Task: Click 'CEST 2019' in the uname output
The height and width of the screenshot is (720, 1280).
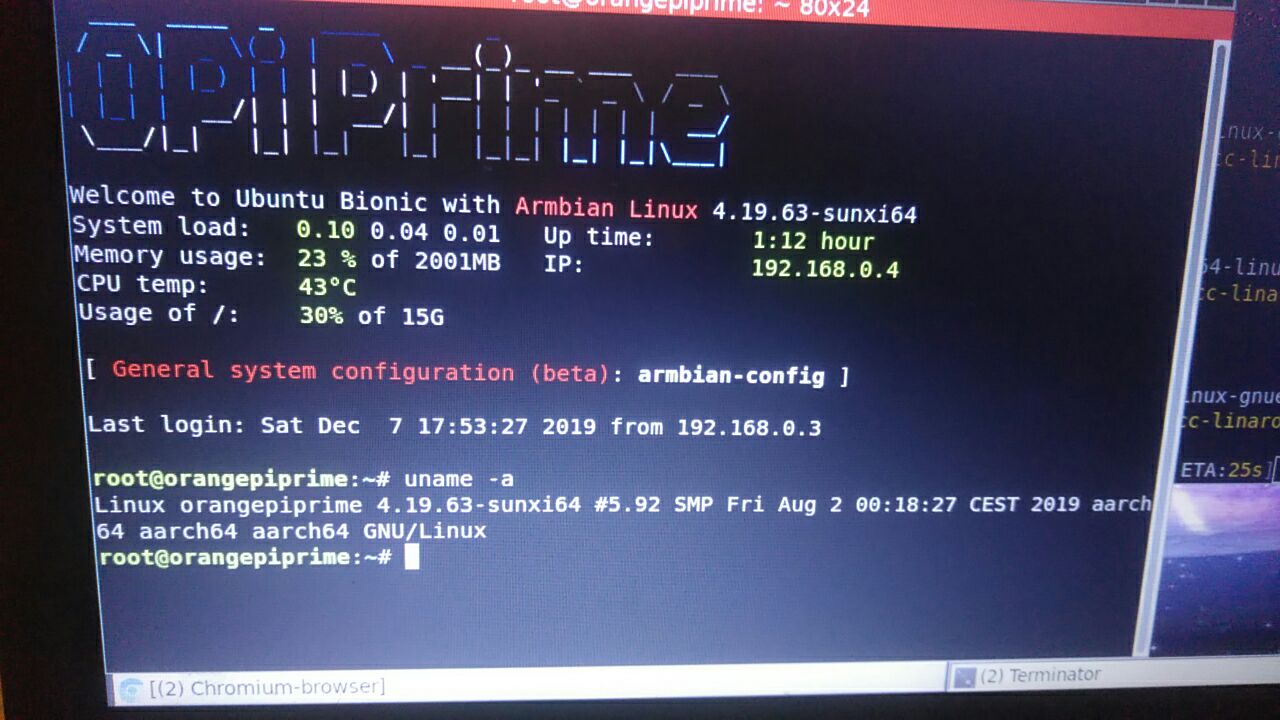Action: pyautogui.click(x=1025, y=504)
